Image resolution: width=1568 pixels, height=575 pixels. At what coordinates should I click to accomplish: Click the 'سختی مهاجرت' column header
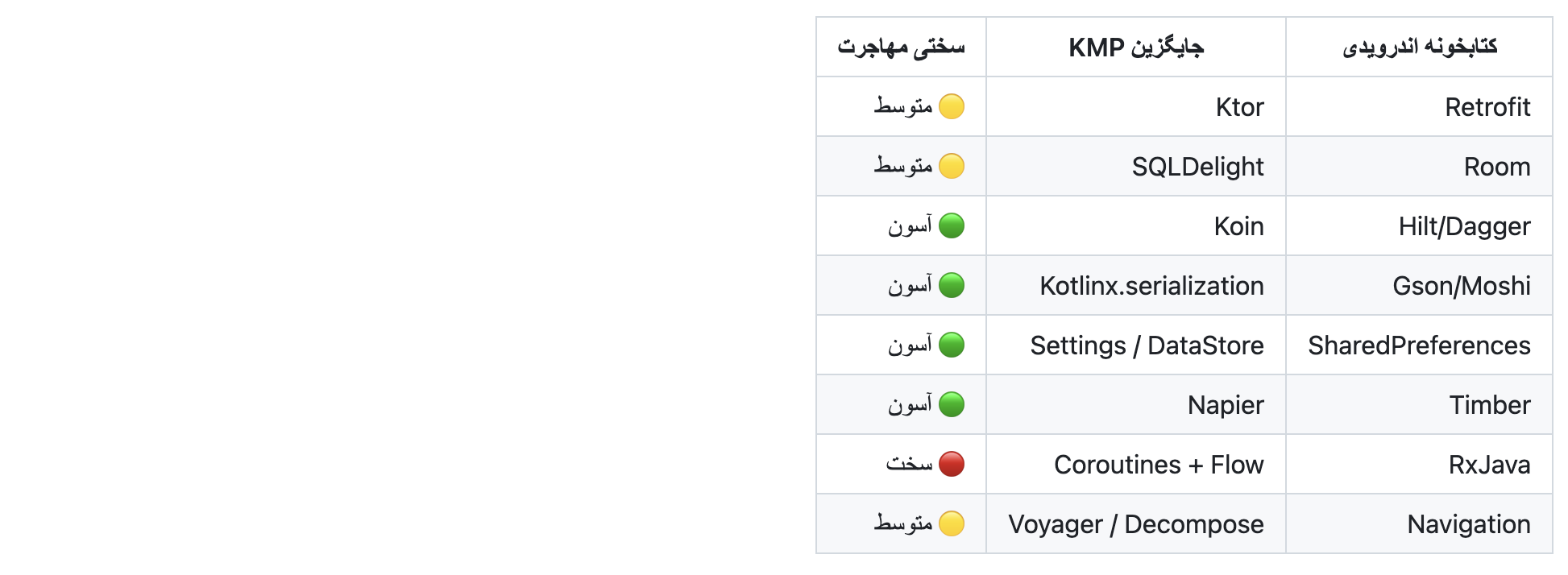point(901,48)
